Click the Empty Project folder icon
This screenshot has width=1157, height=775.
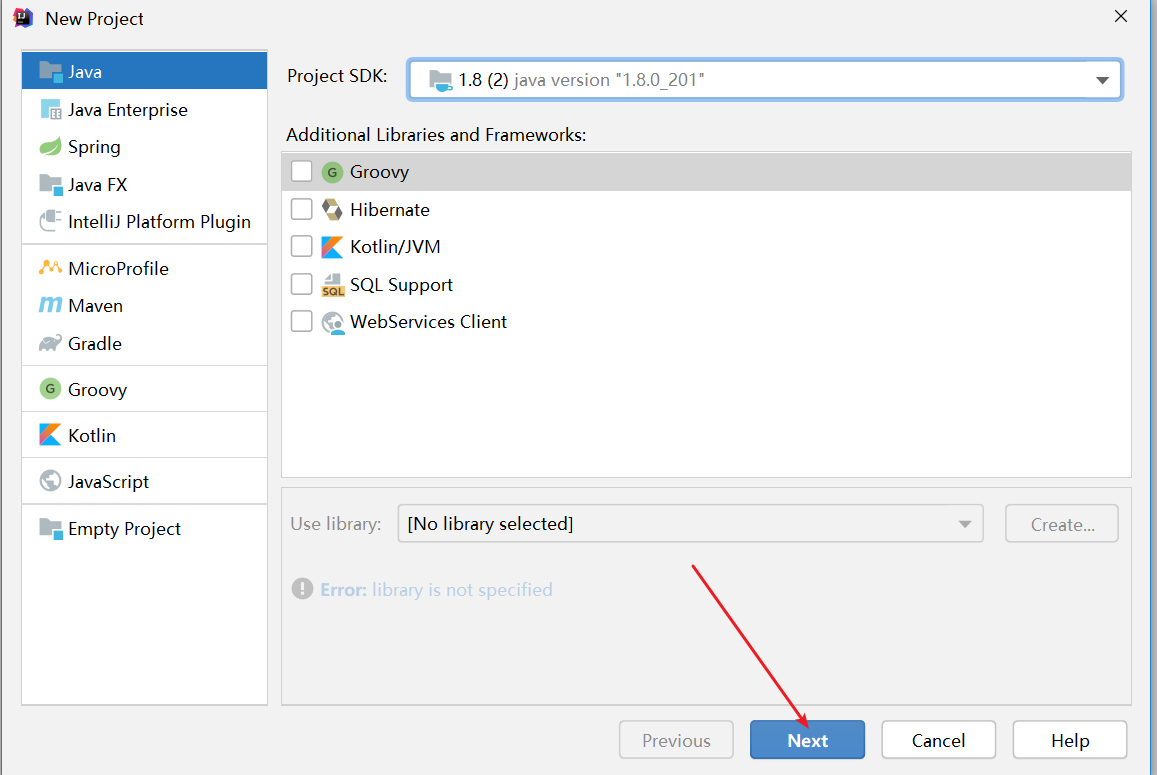[50, 528]
